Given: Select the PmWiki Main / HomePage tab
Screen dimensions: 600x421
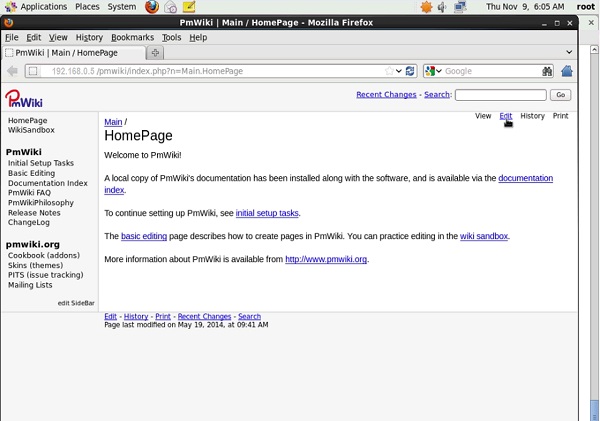Looking at the screenshot, I should point(74,53).
